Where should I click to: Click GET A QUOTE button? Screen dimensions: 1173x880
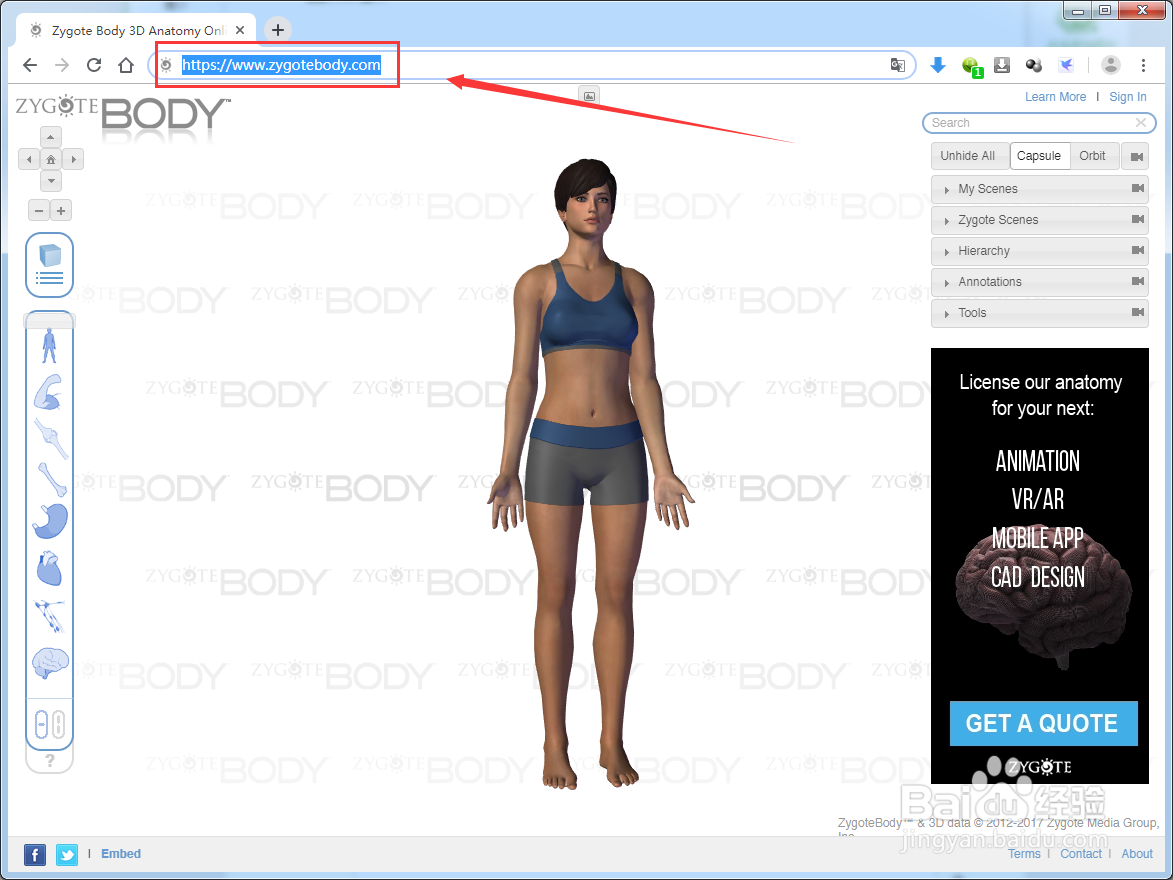[1044, 723]
